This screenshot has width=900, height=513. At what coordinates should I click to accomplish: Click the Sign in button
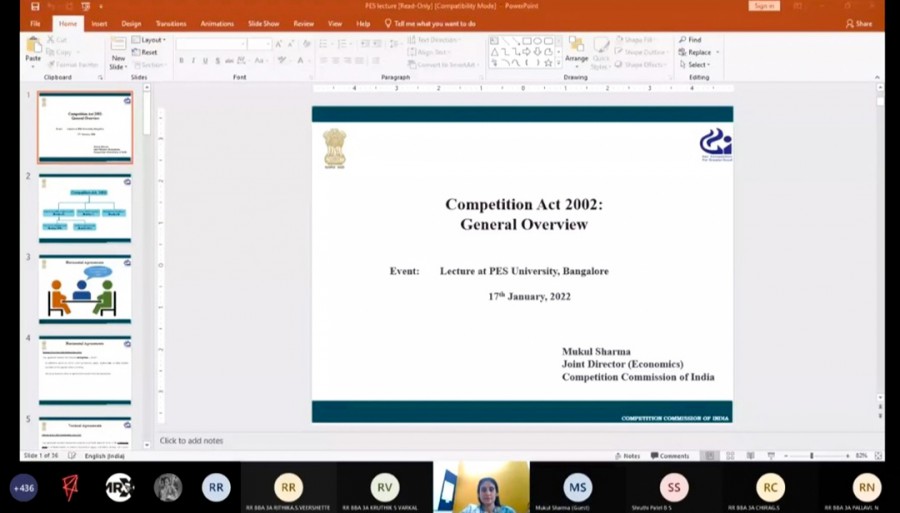(x=763, y=6)
